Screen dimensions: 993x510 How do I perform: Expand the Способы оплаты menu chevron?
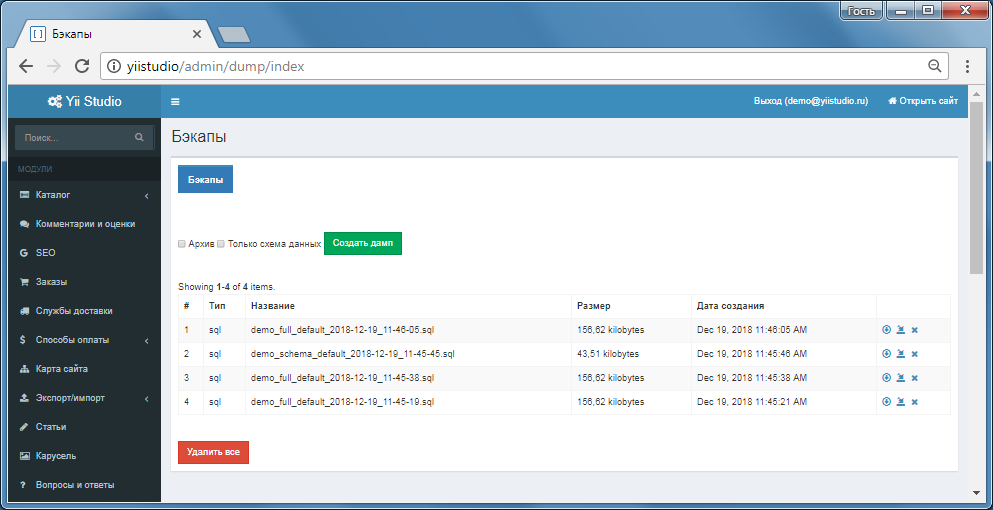point(146,341)
